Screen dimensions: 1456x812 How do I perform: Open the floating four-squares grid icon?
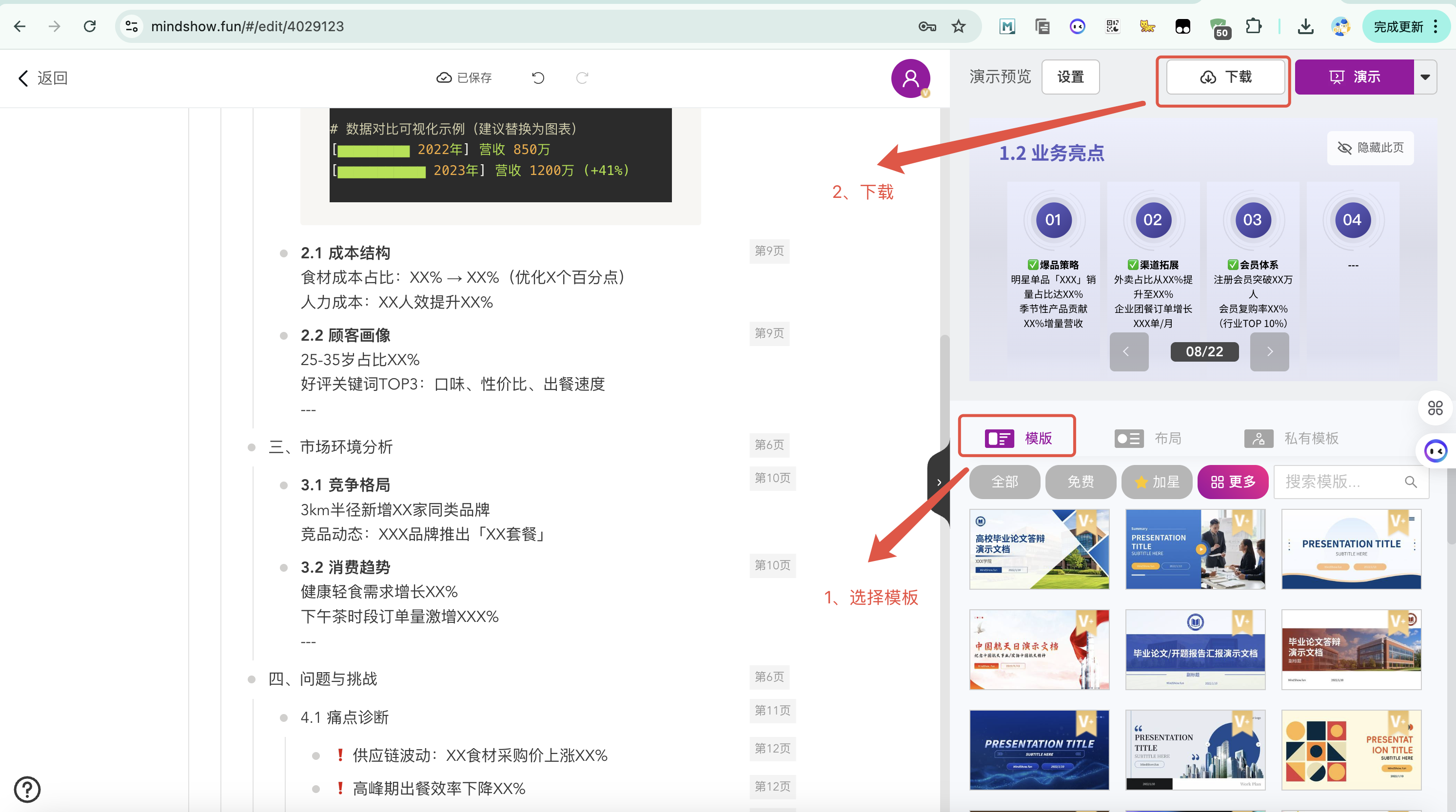point(1435,407)
